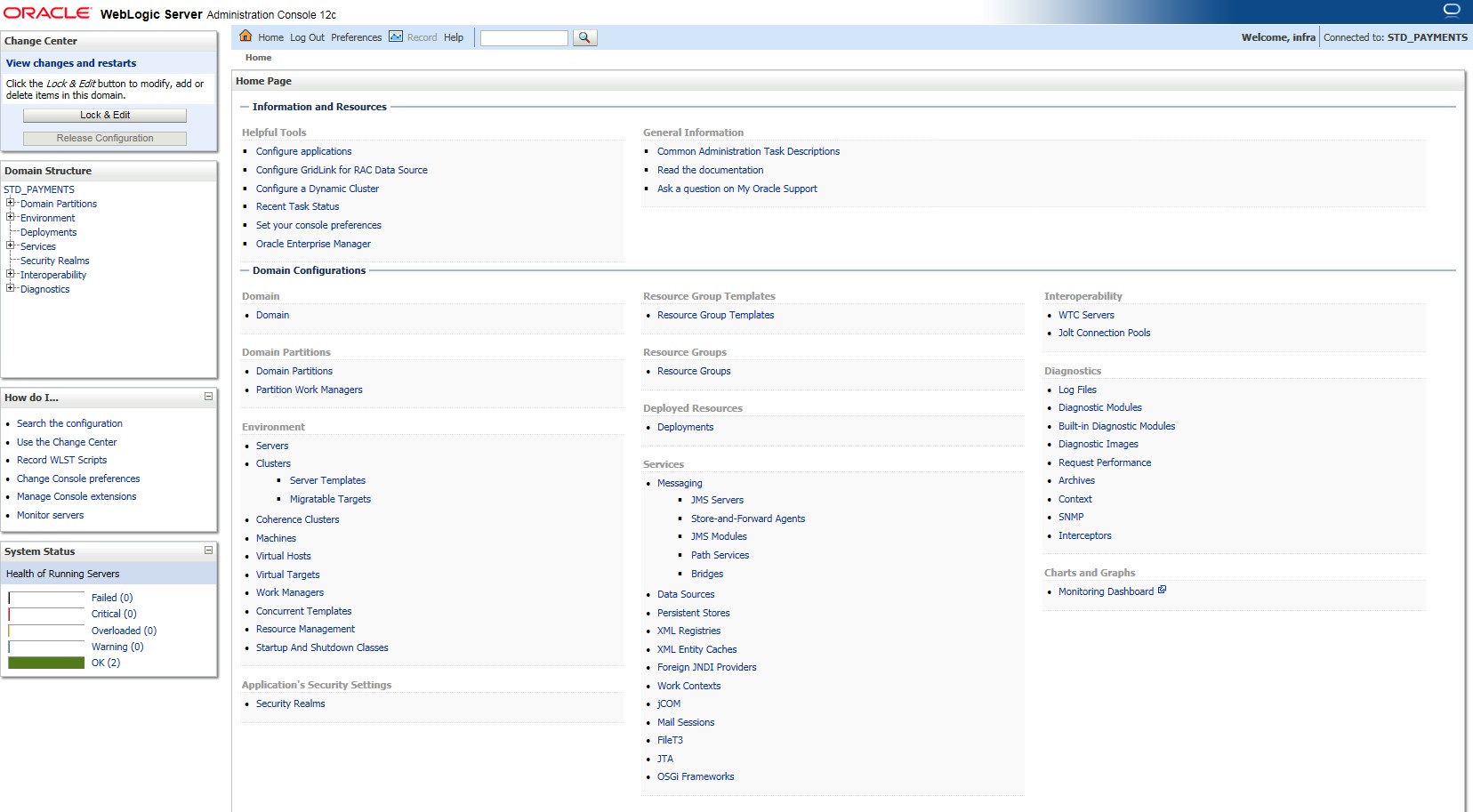Open Coherence Clusters link
This screenshot has height=812, width=1473.
pos(297,519)
